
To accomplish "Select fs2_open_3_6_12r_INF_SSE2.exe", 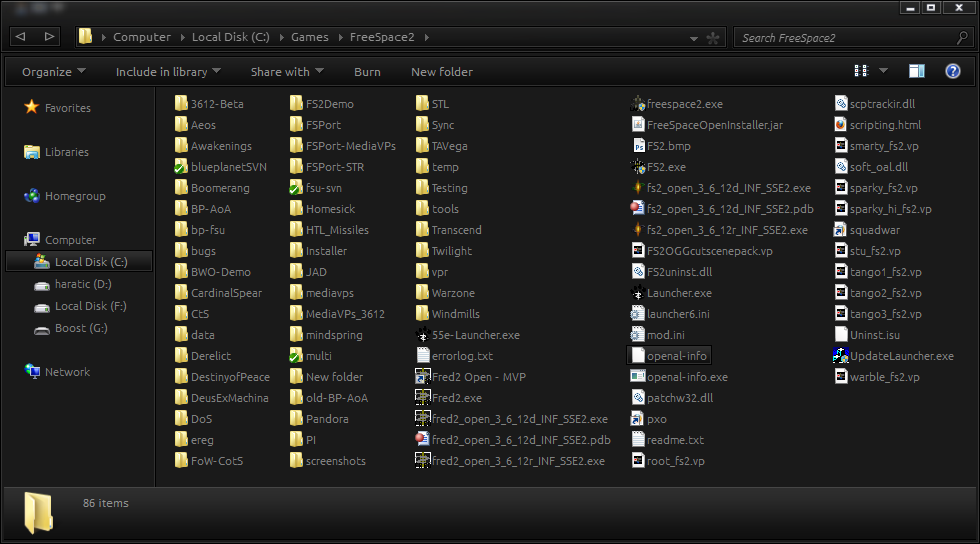I will click(720, 230).
